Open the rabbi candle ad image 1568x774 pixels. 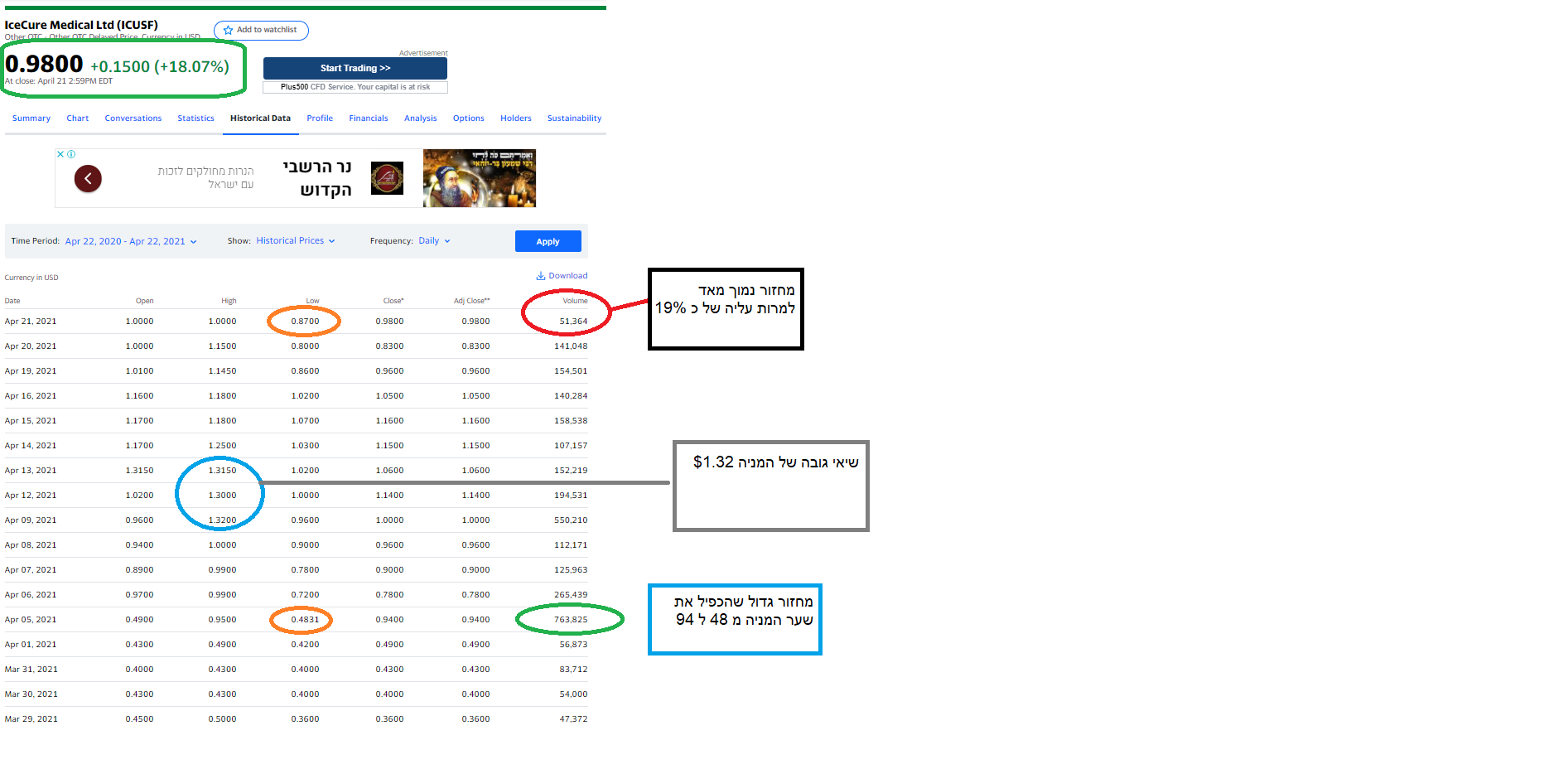[480, 178]
